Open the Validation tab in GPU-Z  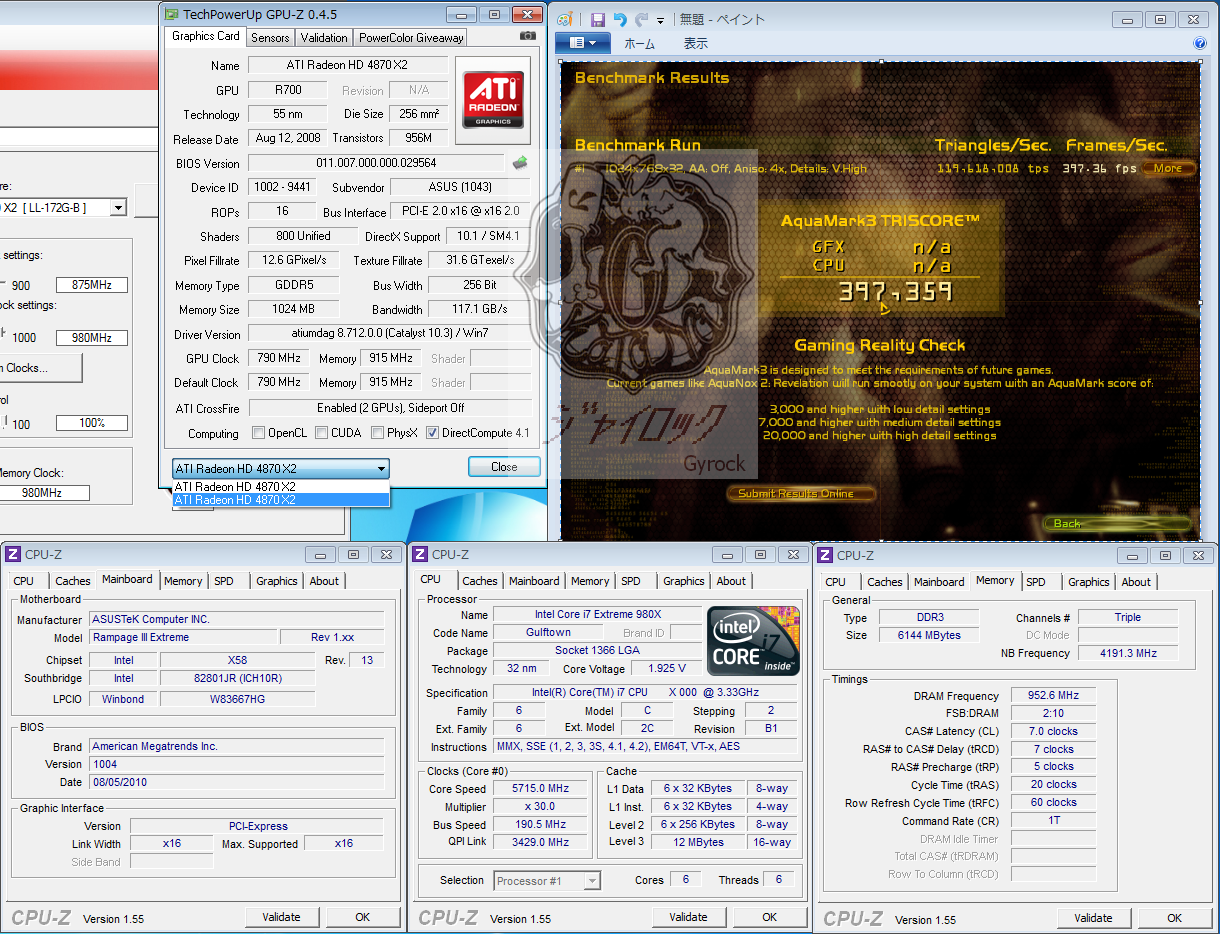point(324,37)
